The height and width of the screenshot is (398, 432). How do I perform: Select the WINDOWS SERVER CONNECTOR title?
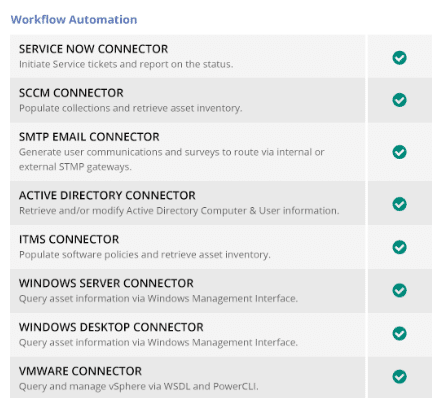[106, 283]
